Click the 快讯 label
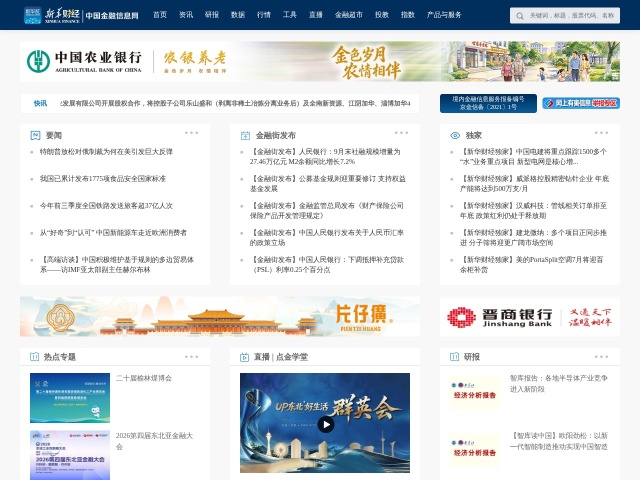Image resolution: width=640 pixels, height=480 pixels. (x=40, y=103)
